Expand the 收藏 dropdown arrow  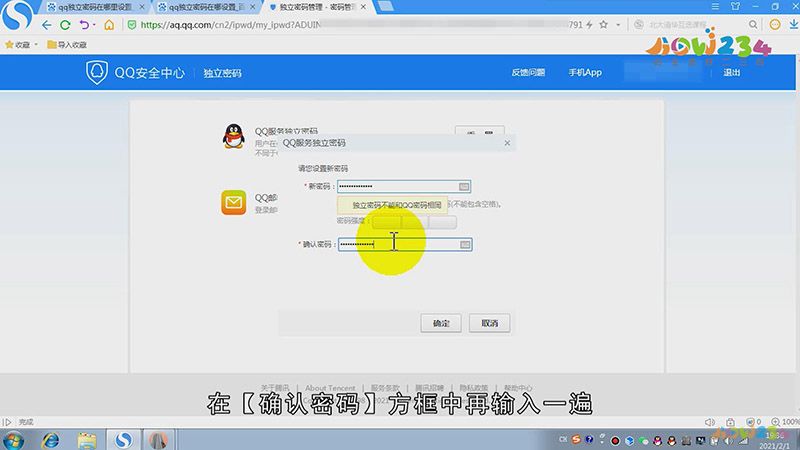pyautogui.click(x=36, y=45)
